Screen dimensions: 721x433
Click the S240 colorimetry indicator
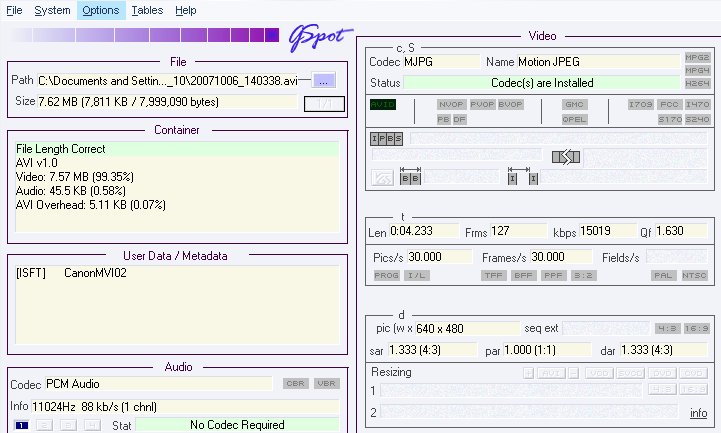tap(698, 120)
